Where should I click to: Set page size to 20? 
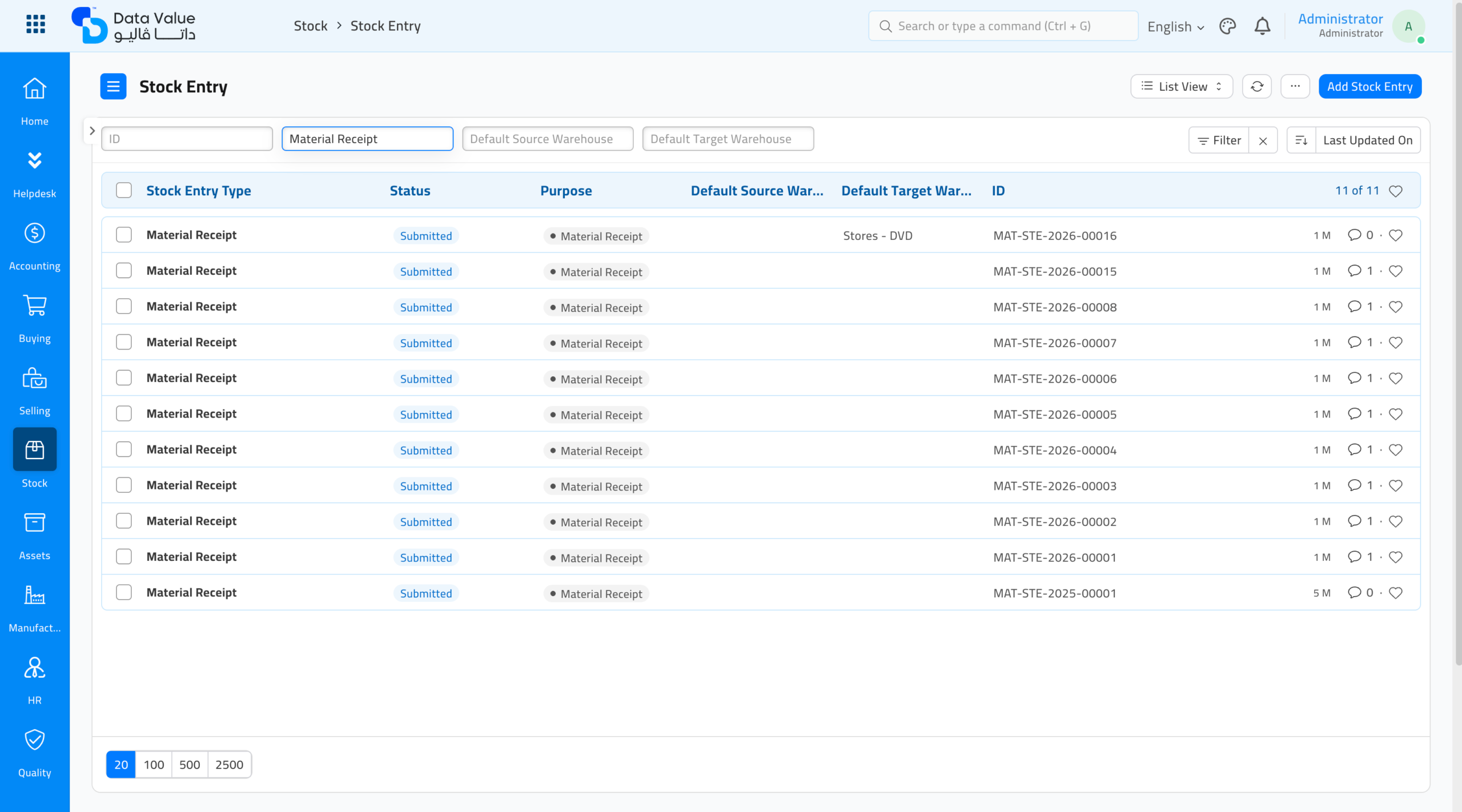coord(121,765)
